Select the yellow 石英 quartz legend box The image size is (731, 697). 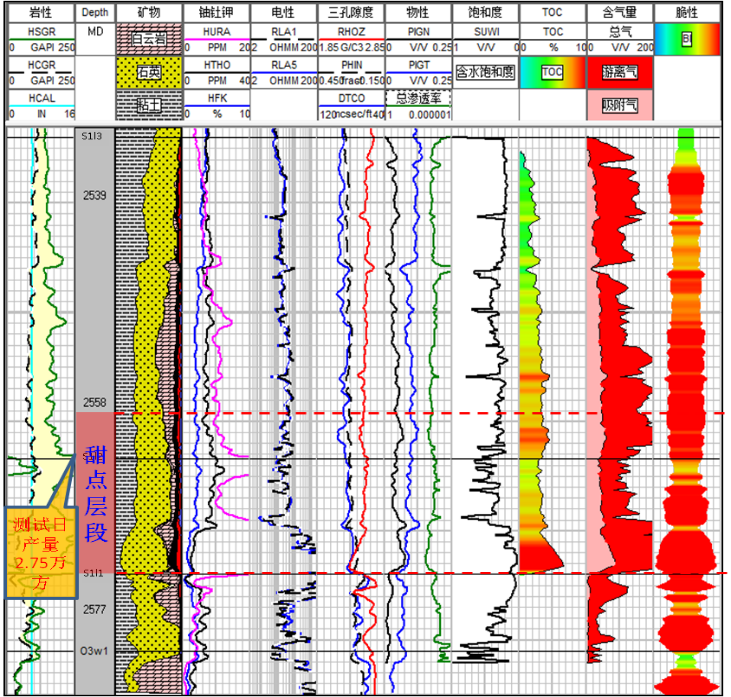(x=147, y=72)
